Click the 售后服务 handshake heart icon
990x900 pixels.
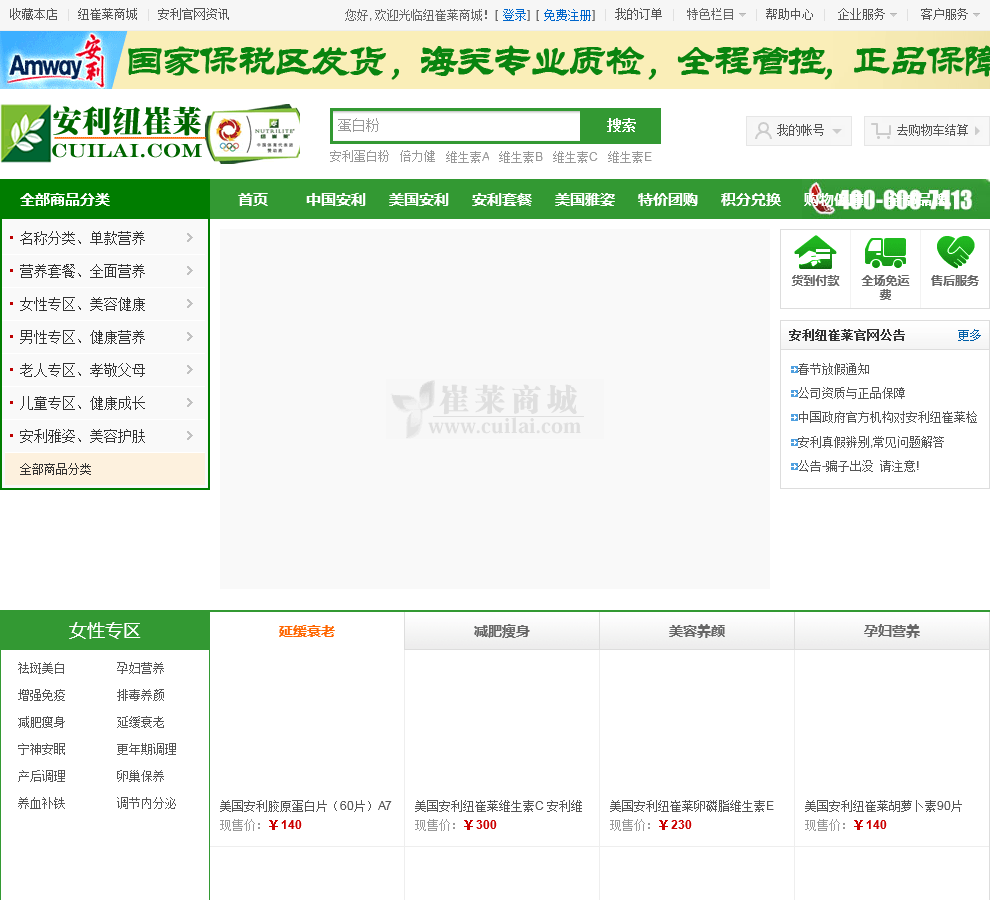point(955,252)
